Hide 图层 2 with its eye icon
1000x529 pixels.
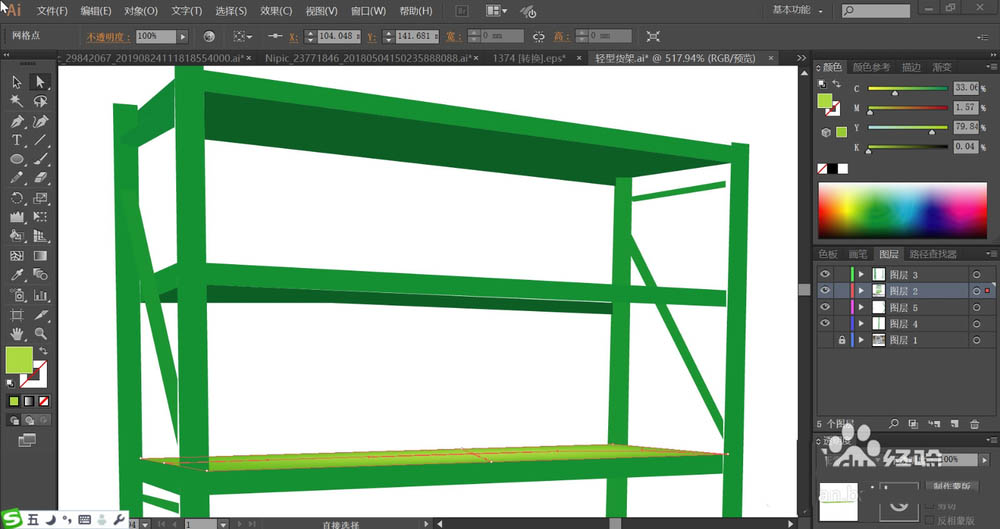pyautogui.click(x=825, y=291)
